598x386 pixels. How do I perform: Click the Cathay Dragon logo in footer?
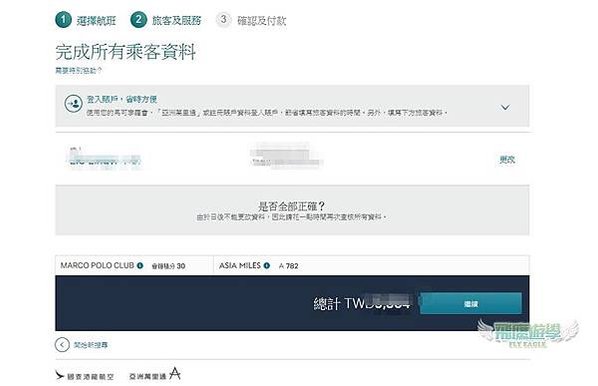point(84,376)
